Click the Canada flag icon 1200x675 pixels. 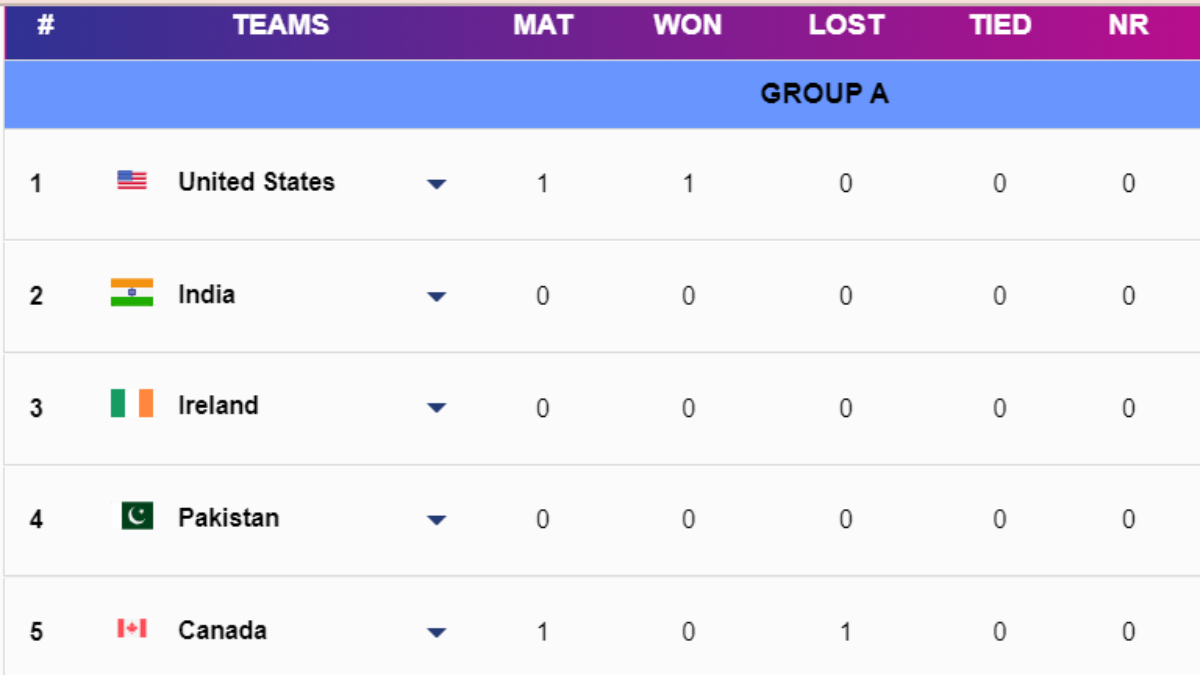[x=132, y=628]
